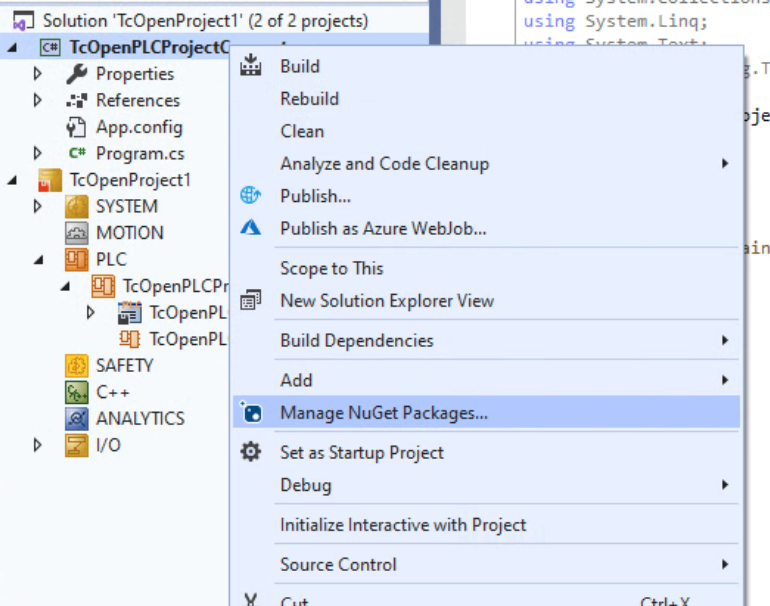Open the Add submenu arrow

click(x=725, y=380)
